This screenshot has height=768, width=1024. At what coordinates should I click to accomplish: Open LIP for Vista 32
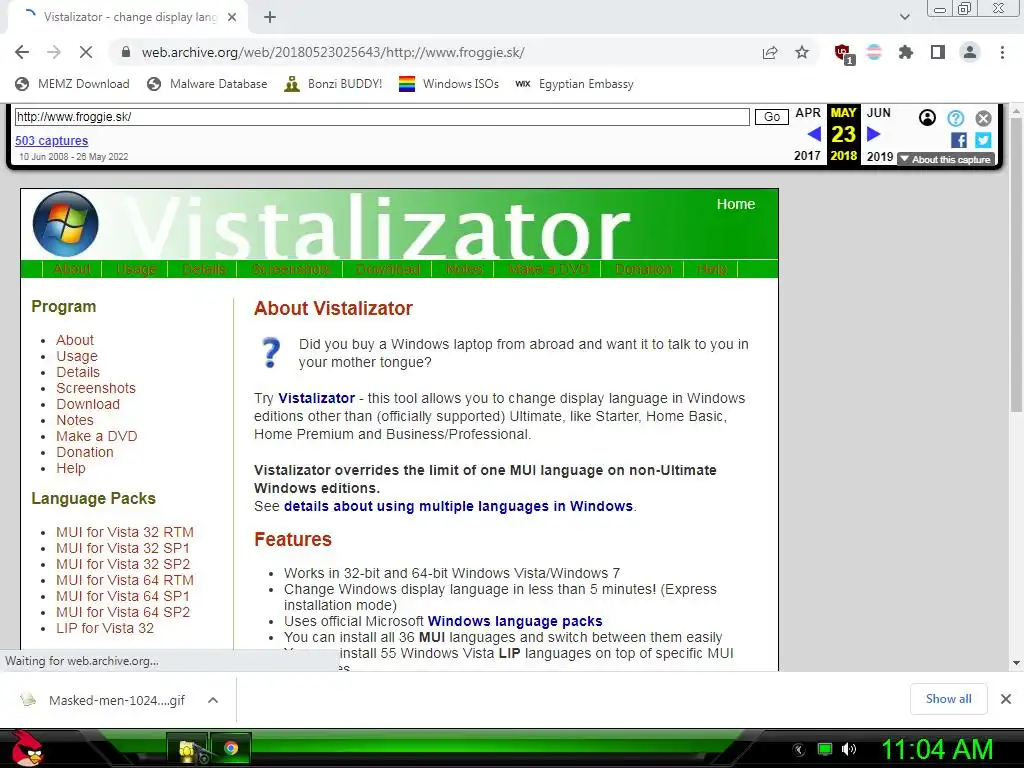(x=105, y=628)
